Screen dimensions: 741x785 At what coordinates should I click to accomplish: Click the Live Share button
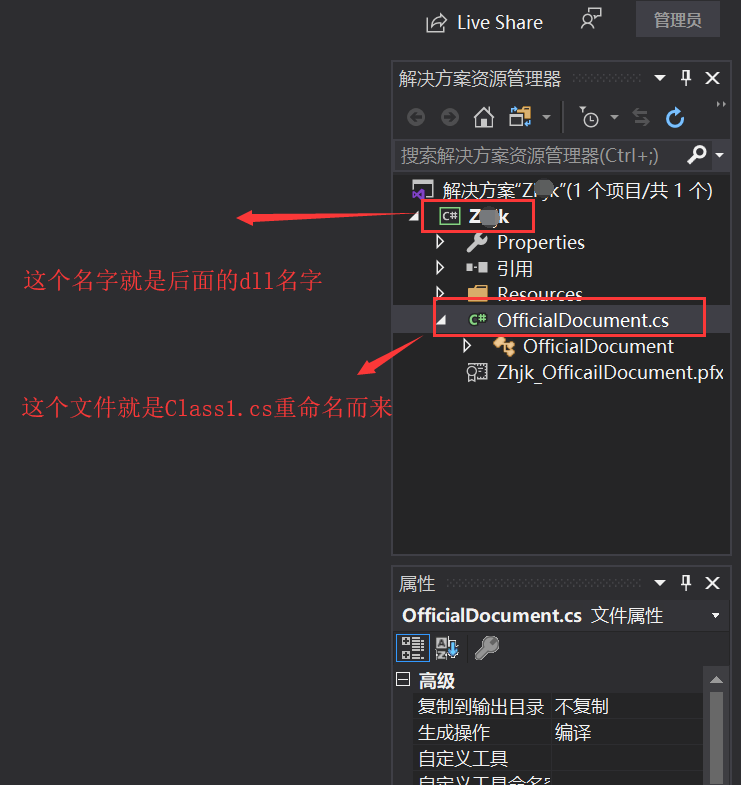[484, 23]
